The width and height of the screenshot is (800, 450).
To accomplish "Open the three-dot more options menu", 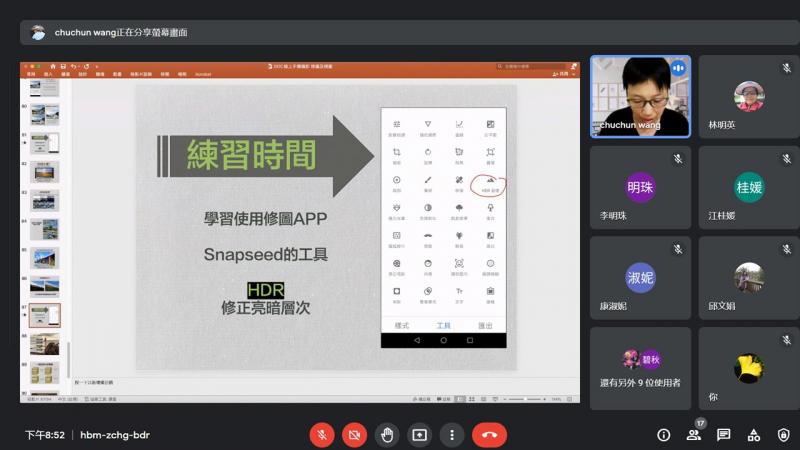I will point(452,435).
